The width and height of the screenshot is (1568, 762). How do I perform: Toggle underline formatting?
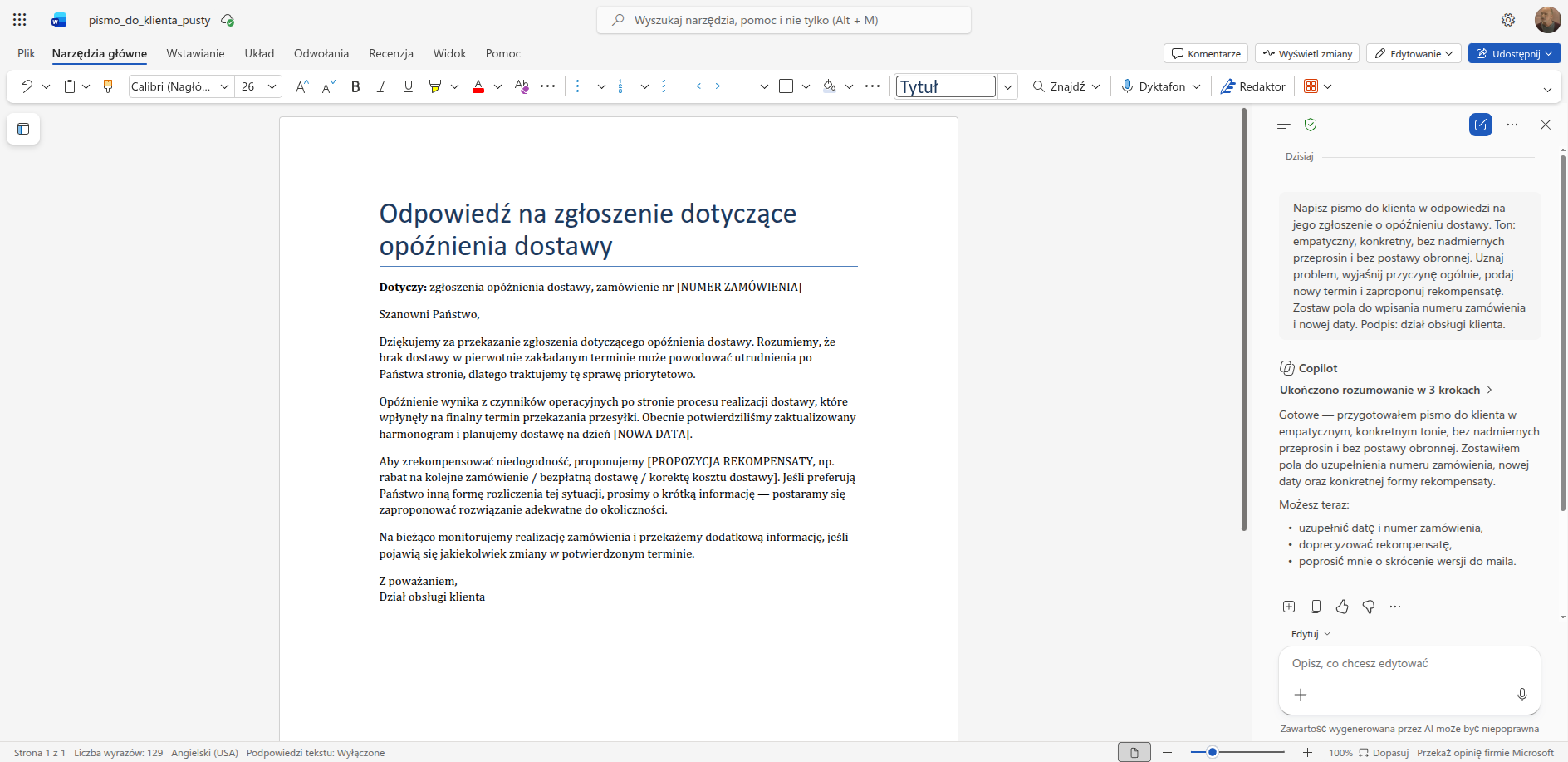point(409,86)
